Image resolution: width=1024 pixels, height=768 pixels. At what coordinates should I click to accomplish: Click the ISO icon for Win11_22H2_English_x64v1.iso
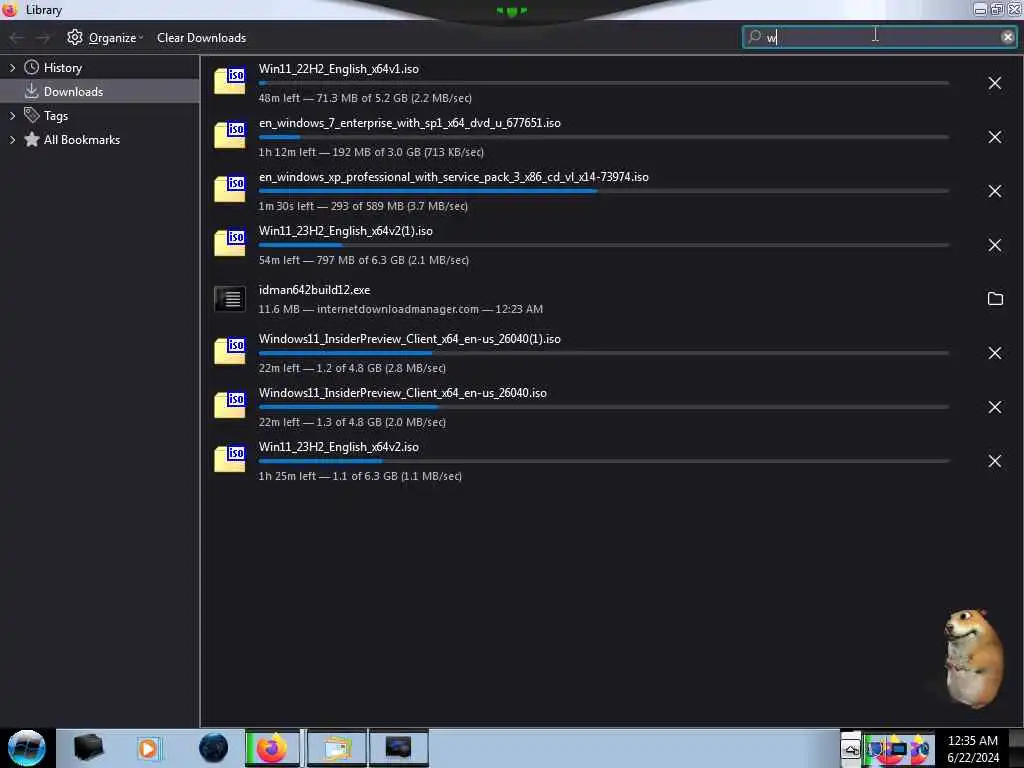tap(230, 81)
